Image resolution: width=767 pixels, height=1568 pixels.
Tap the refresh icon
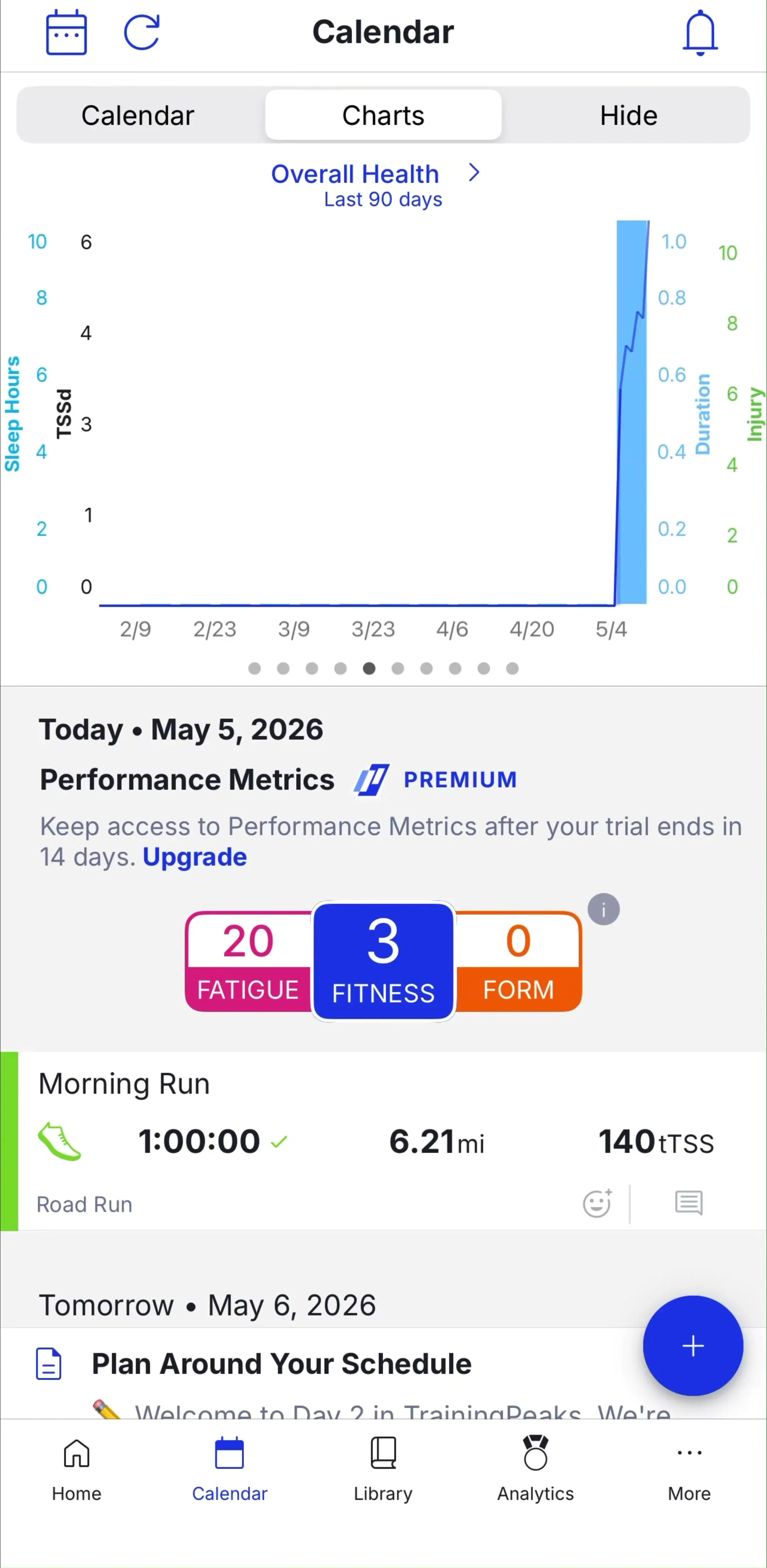(142, 32)
